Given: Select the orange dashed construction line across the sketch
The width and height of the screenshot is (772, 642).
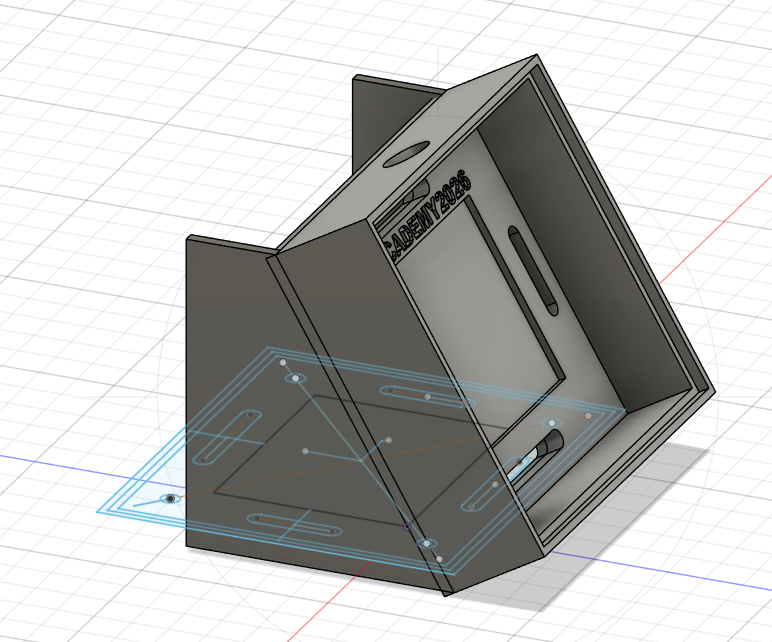Looking at the screenshot, I should point(379,457).
